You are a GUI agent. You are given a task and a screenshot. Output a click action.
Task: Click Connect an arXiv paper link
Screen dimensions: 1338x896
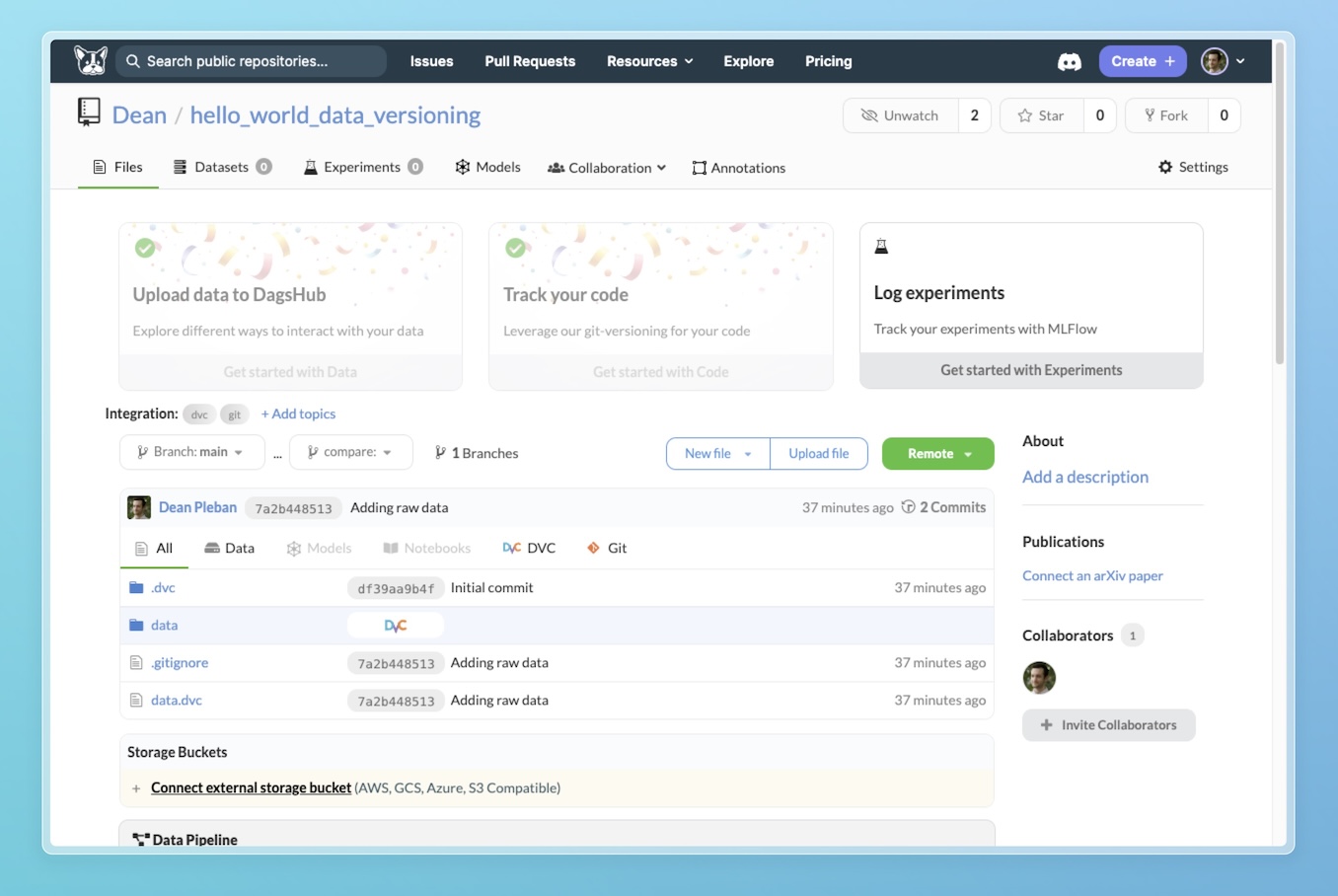click(x=1092, y=575)
